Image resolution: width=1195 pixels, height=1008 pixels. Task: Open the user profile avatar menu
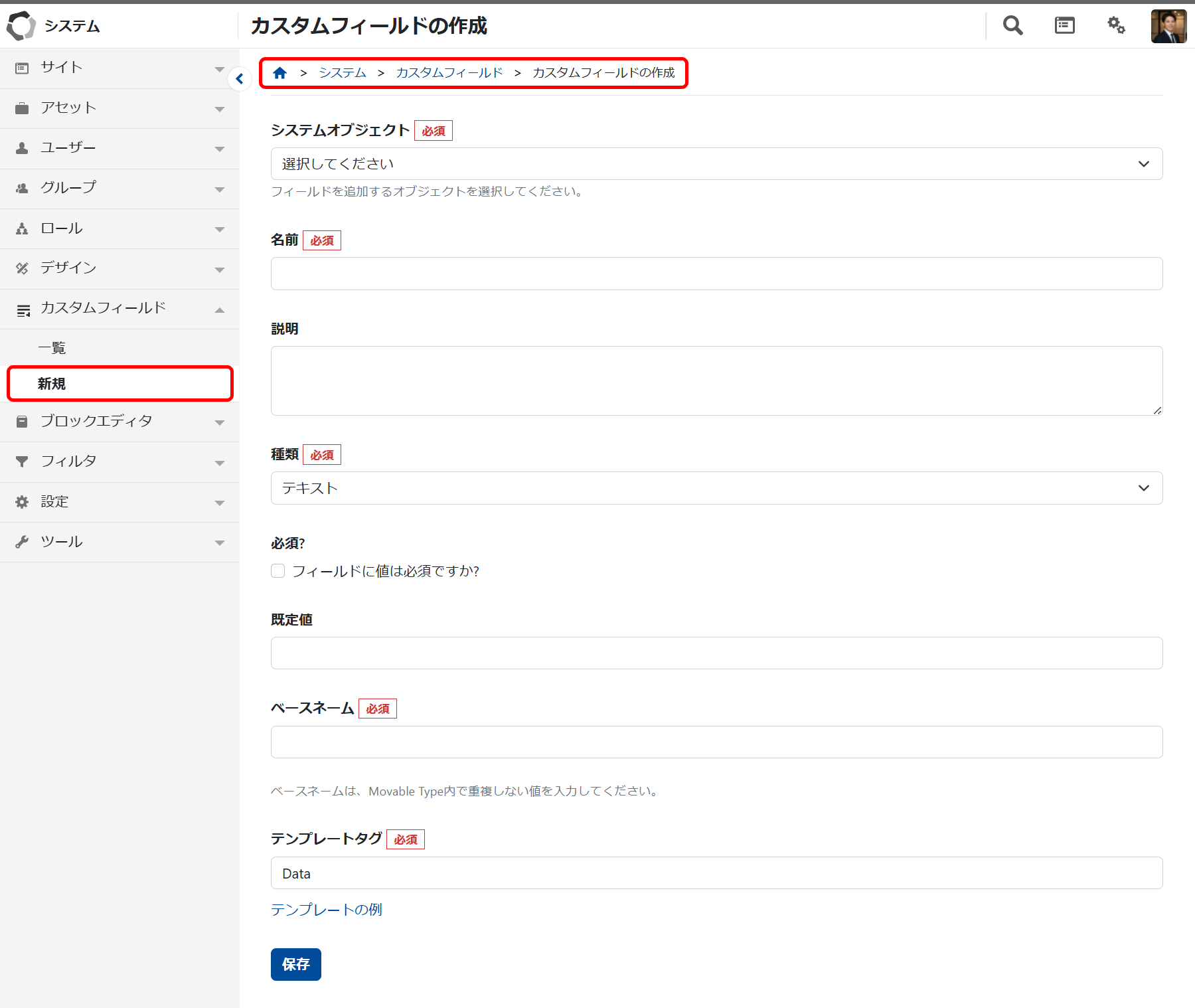point(1168,27)
